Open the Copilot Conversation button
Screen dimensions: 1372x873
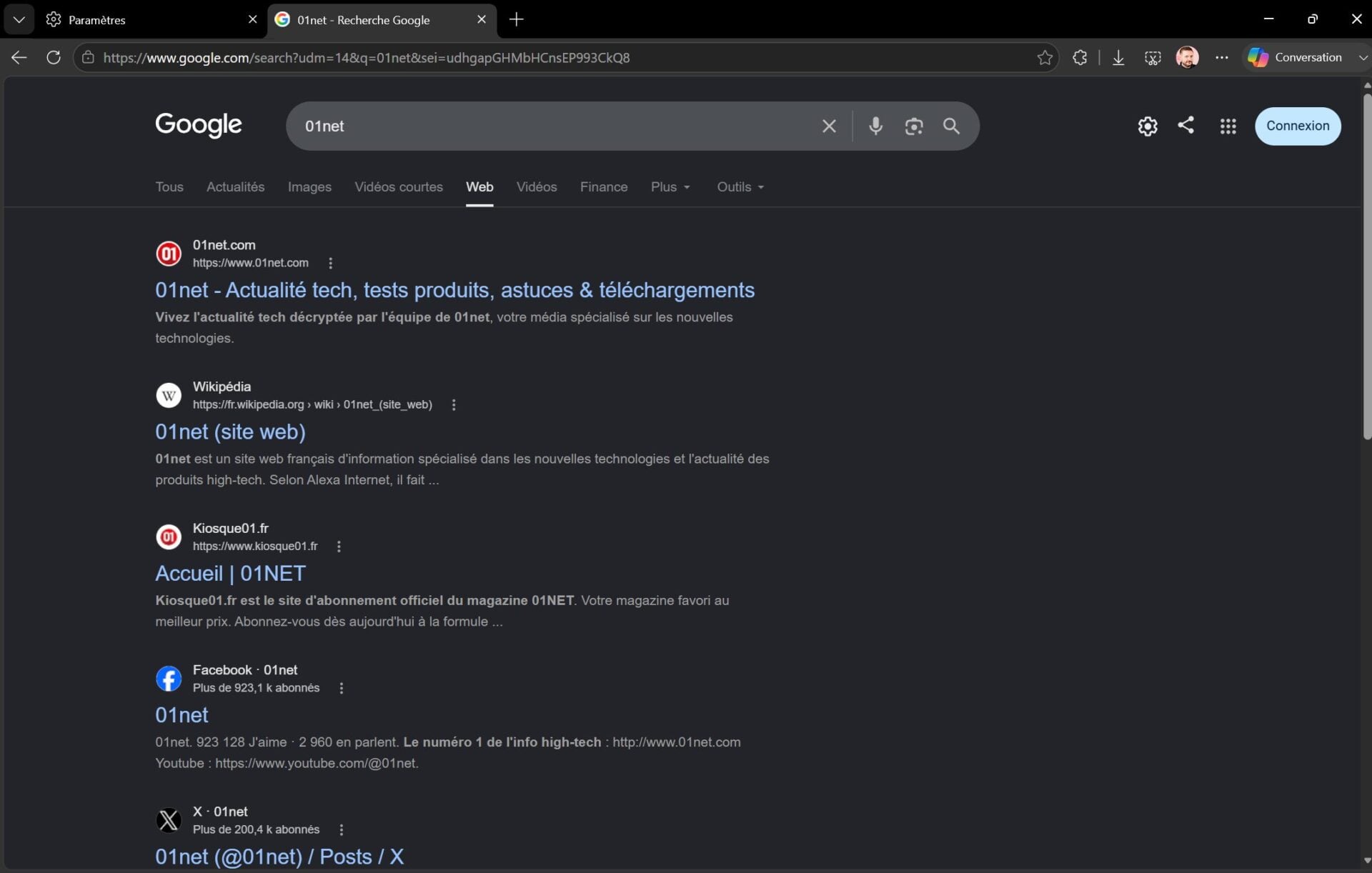(x=1295, y=57)
